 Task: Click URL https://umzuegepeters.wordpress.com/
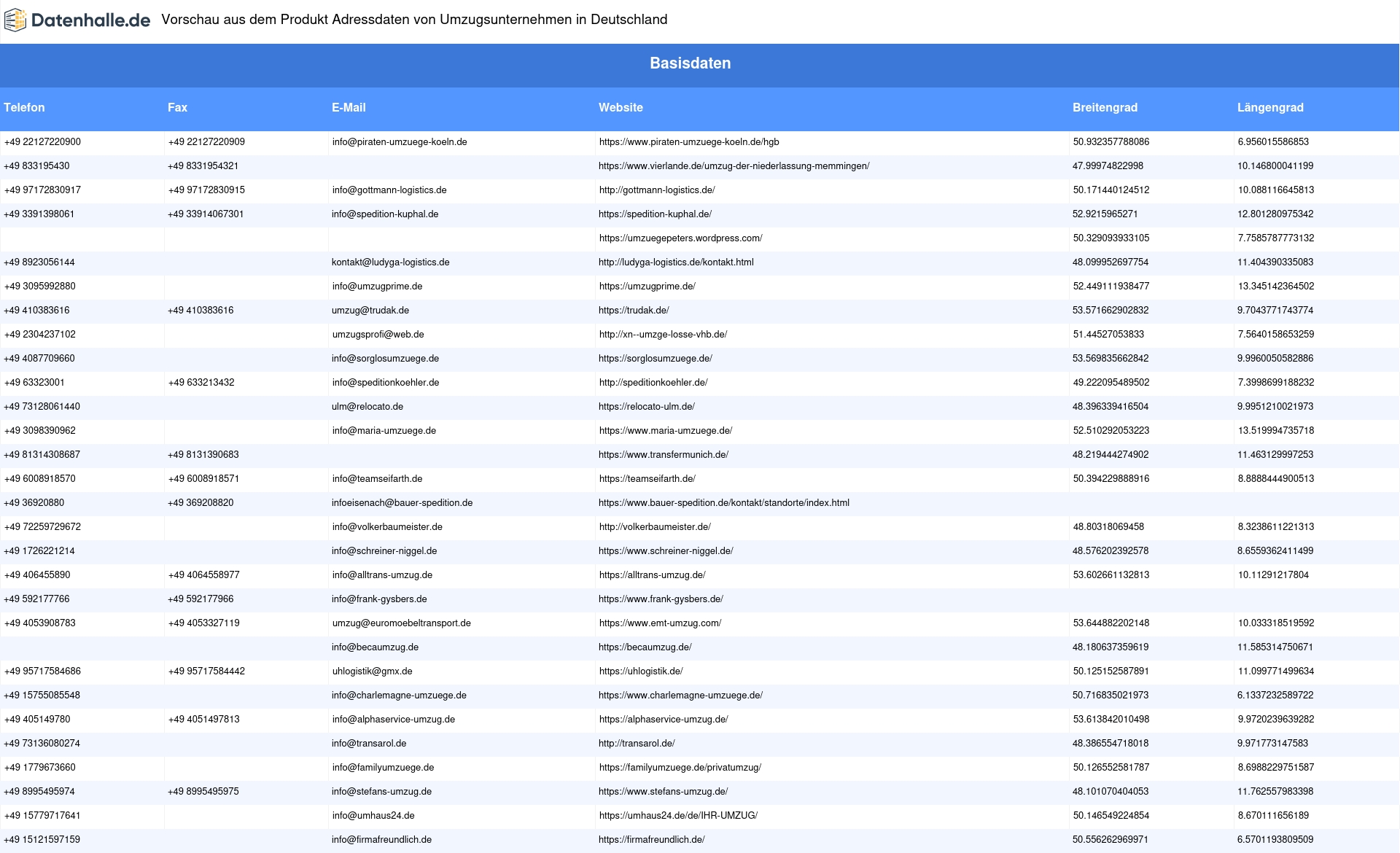(x=681, y=238)
